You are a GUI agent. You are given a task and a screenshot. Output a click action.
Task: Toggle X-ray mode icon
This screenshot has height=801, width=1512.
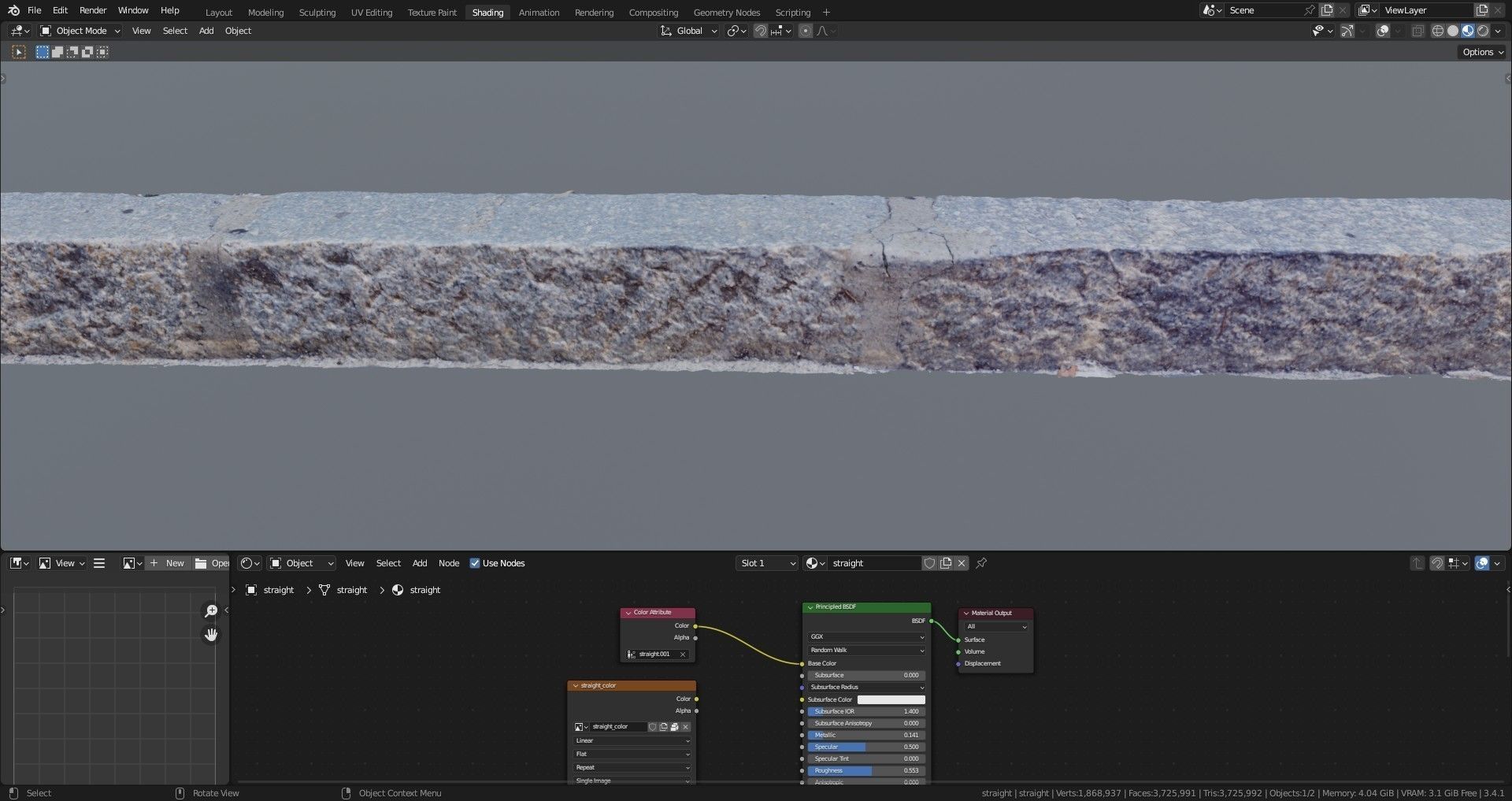[1417, 31]
